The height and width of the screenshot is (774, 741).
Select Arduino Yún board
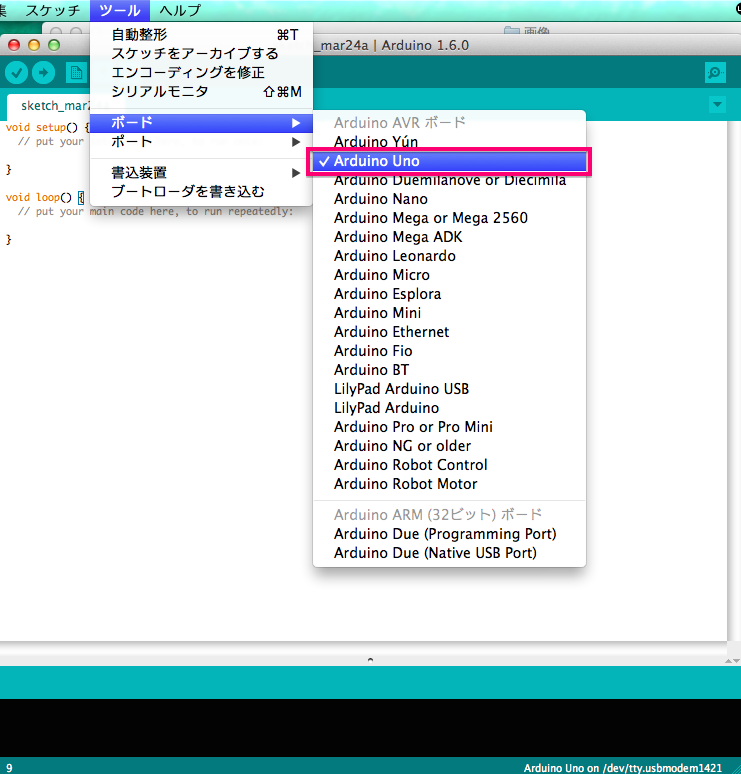[x=449, y=142]
